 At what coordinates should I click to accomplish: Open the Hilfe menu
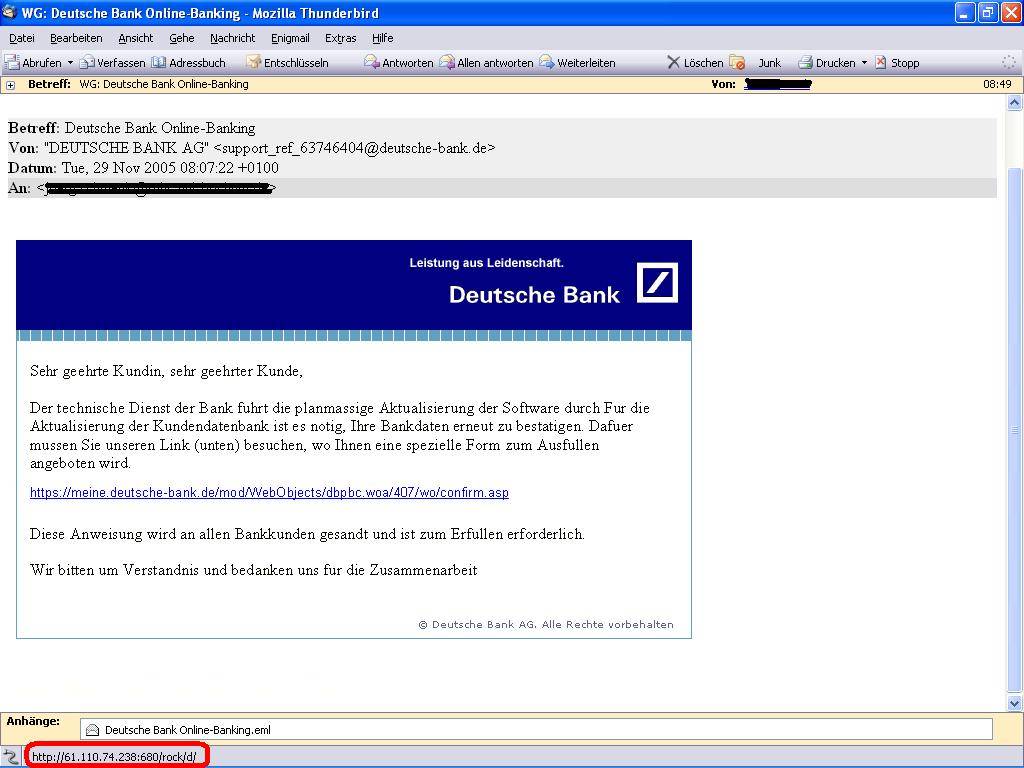(x=383, y=38)
